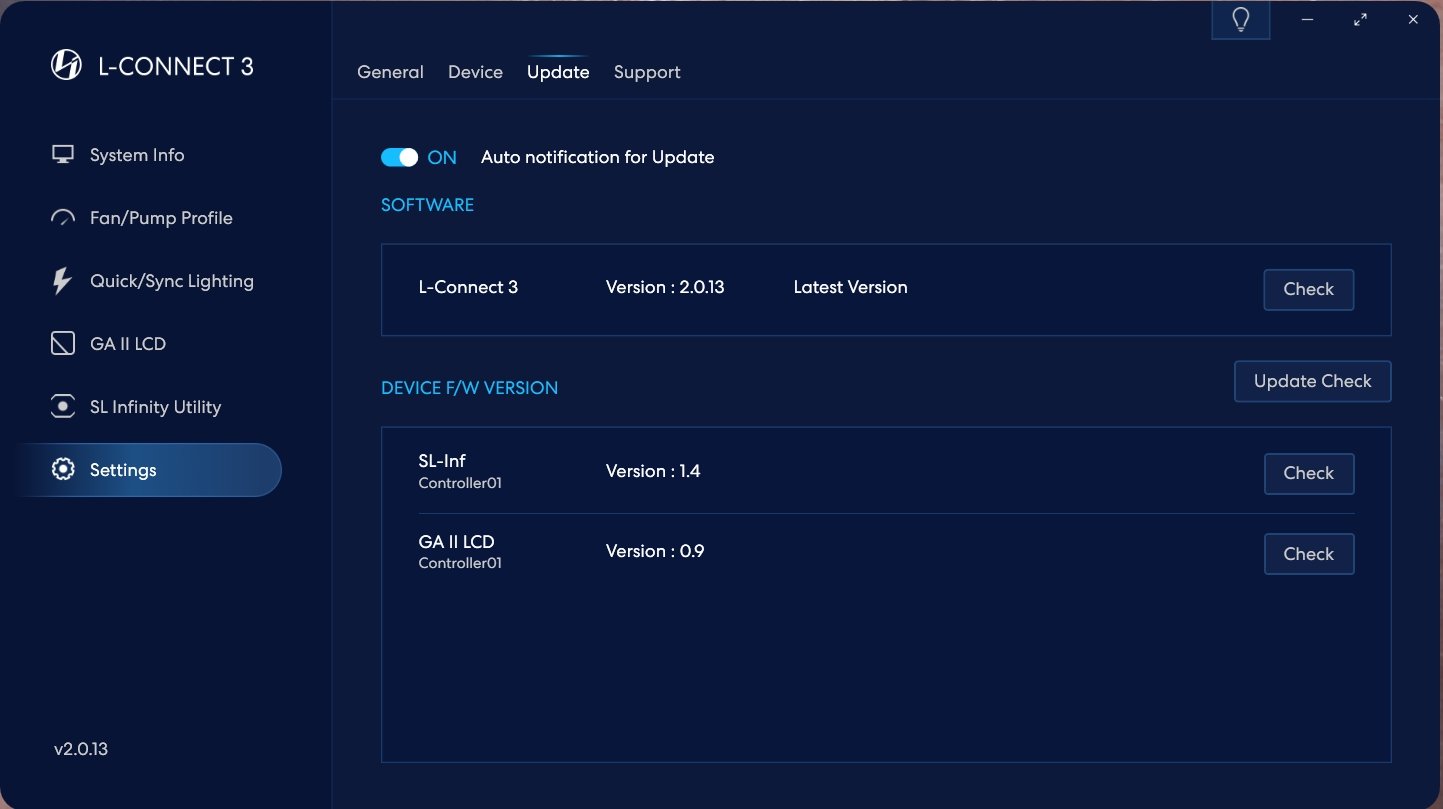Click the Quick/Sync Lighting bolt icon
1443x809 pixels.
click(x=62, y=281)
